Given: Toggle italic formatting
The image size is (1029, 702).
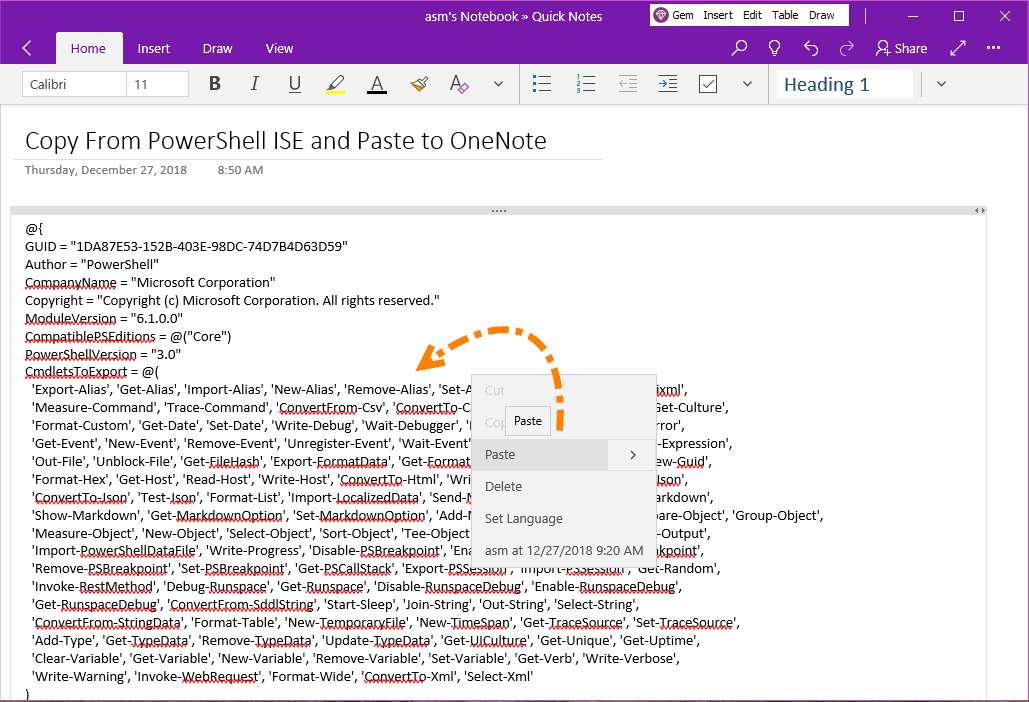Looking at the screenshot, I should point(254,83).
